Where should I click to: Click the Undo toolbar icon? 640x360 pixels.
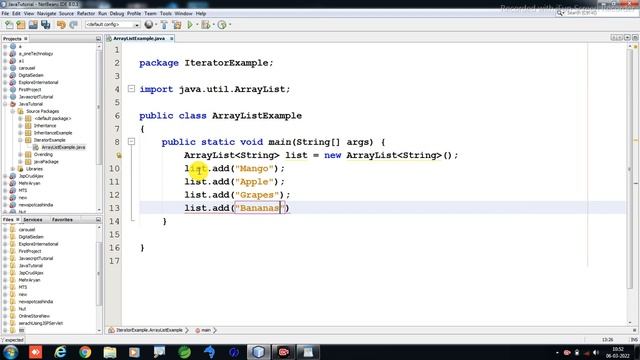(61, 25)
